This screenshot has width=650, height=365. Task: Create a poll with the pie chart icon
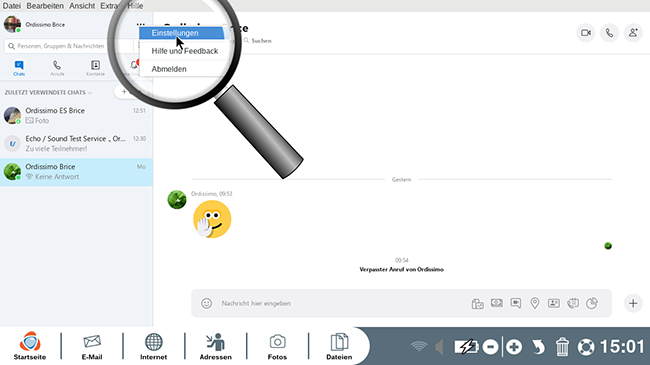[592, 303]
